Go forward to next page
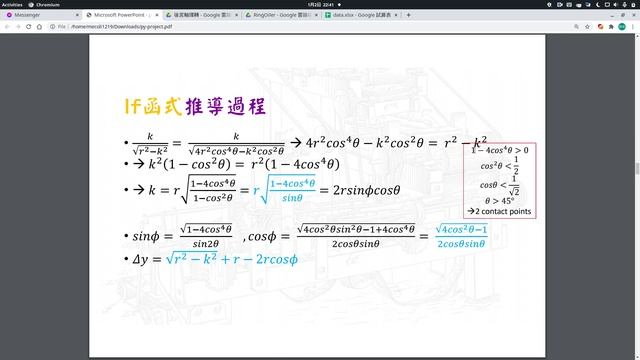This screenshot has height=360, width=640. point(18,27)
